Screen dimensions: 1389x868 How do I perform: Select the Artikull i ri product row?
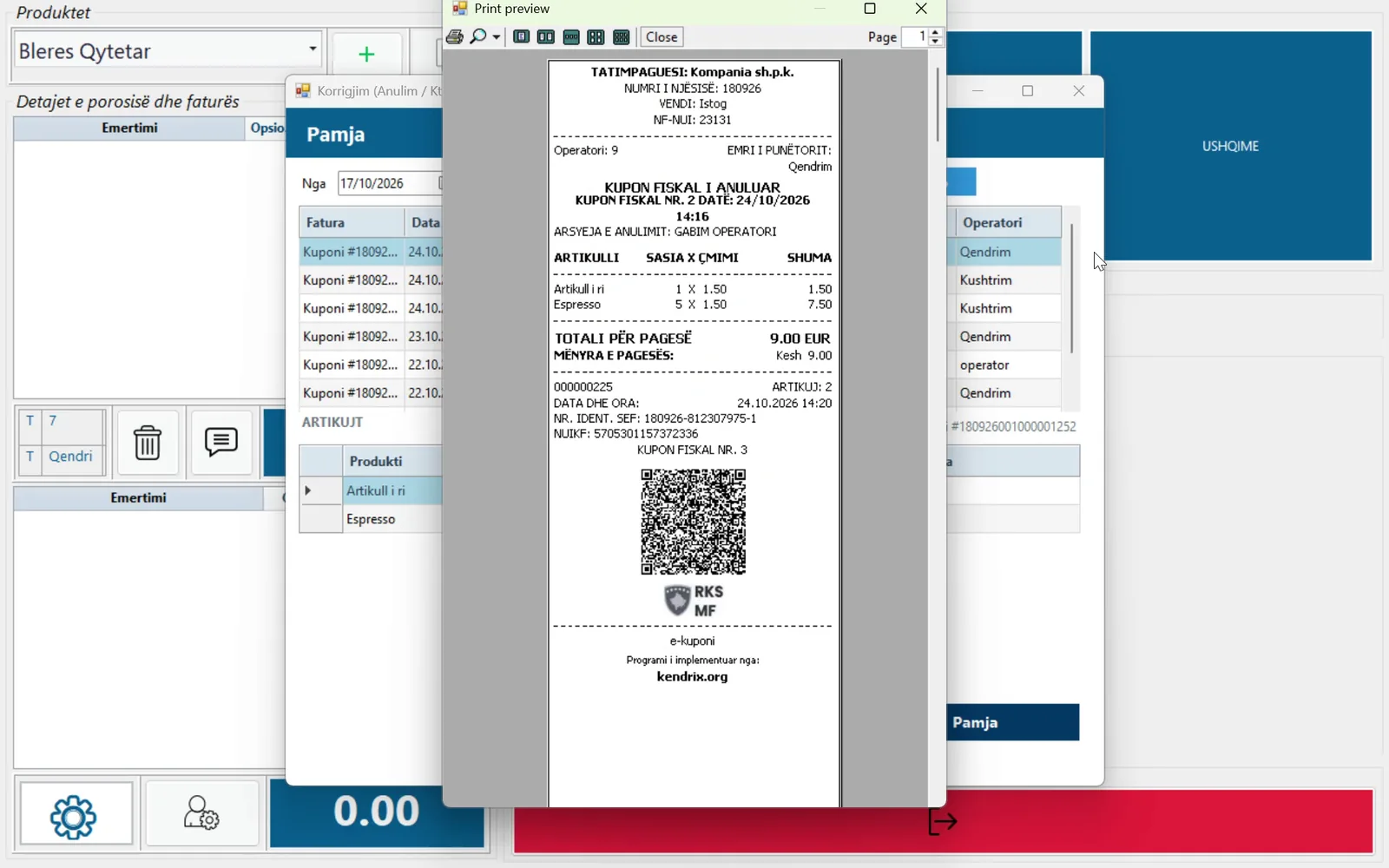coord(392,490)
